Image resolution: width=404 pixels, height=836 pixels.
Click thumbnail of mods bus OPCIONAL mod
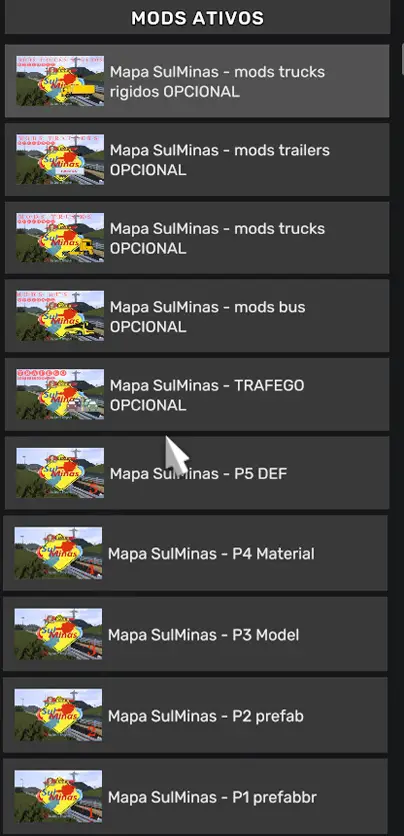click(60, 316)
